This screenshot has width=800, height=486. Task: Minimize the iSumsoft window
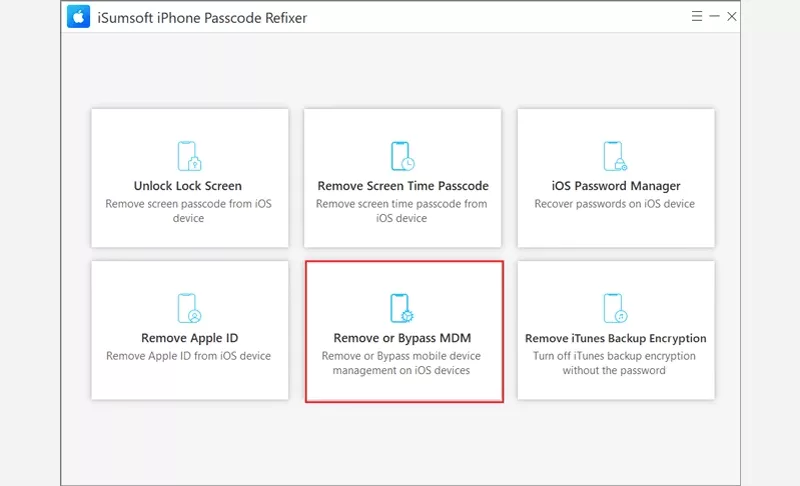click(x=714, y=16)
